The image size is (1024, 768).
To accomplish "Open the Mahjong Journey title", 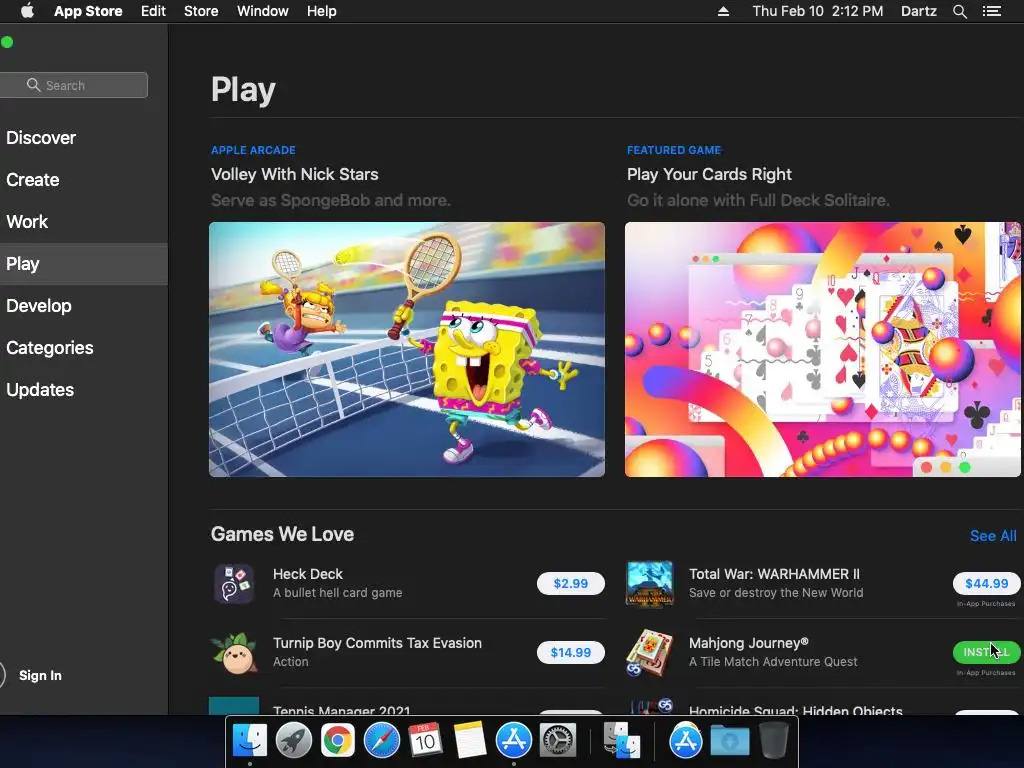I will (748, 643).
